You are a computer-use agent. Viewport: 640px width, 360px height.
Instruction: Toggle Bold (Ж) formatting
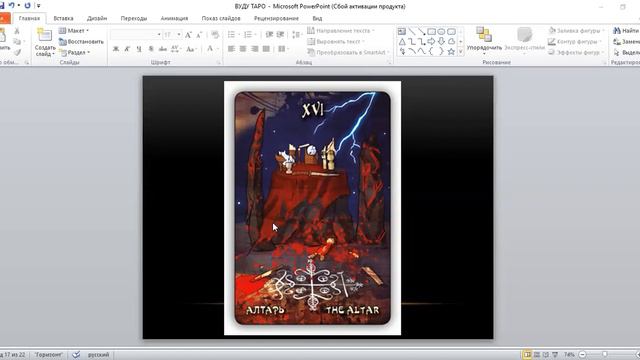(116, 49)
